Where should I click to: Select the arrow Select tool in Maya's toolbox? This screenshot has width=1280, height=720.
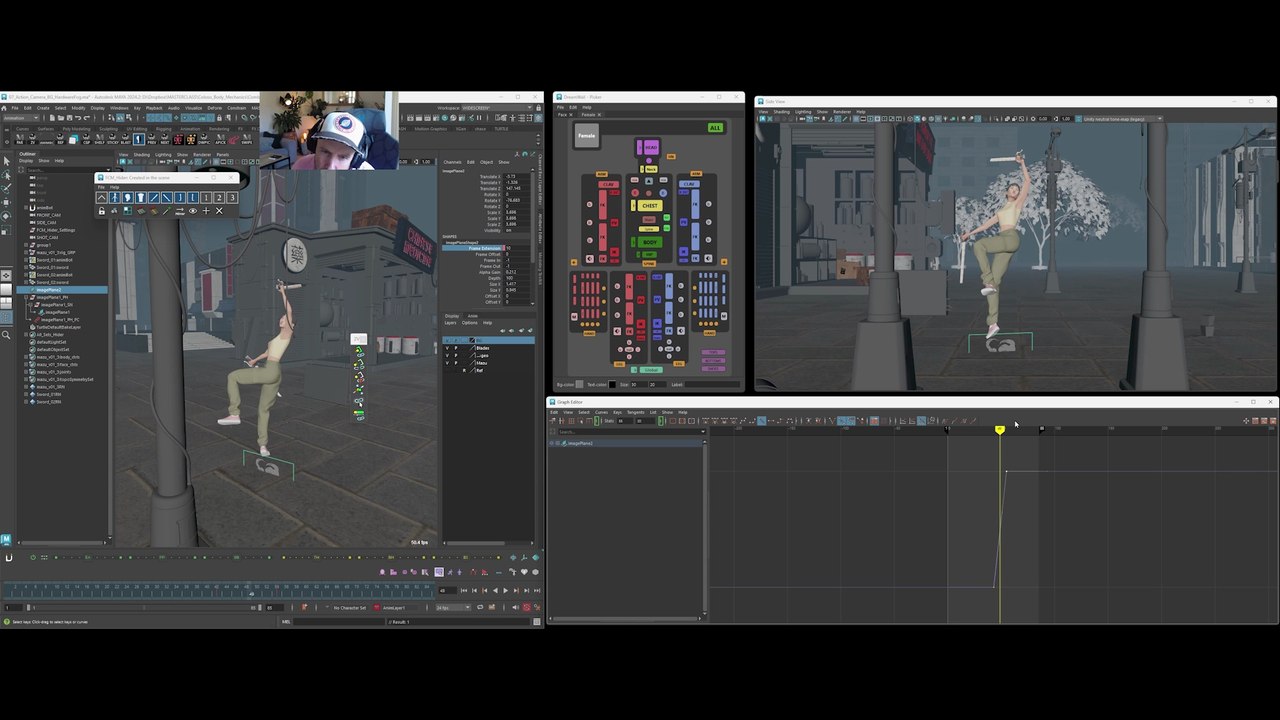[6, 162]
